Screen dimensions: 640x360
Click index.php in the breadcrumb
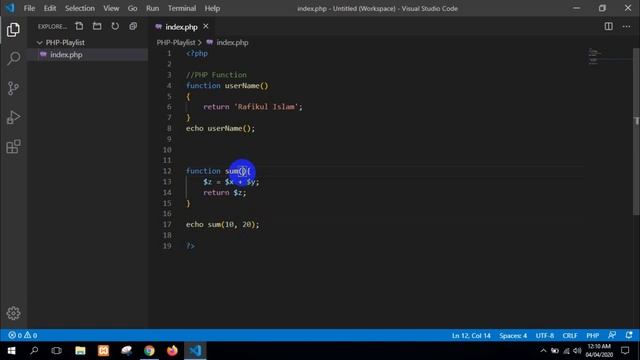[232, 42]
